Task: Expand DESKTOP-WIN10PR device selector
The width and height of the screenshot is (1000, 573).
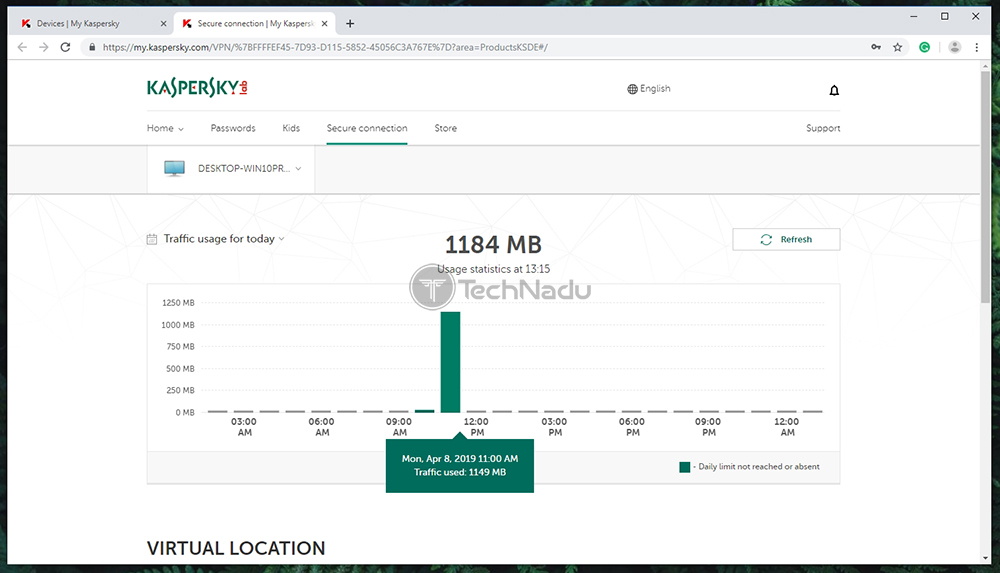Action: pyautogui.click(x=231, y=169)
